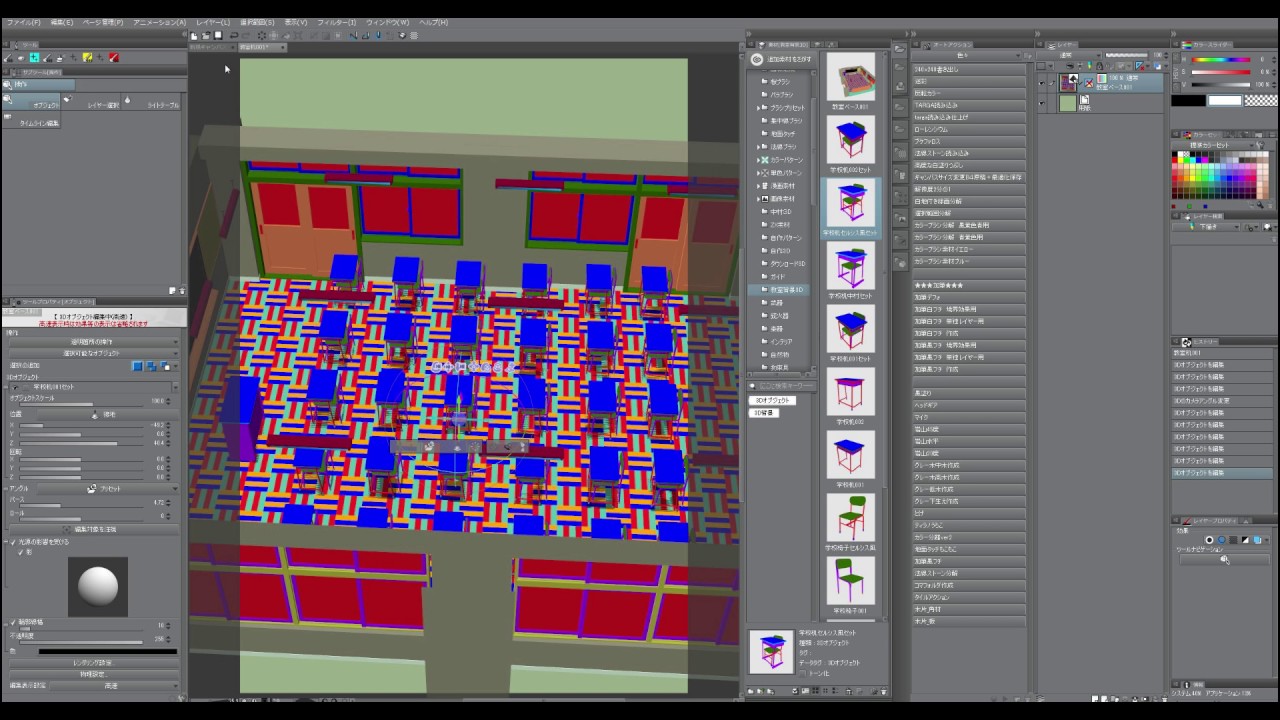
Task: Click the black main color swatch
Action: pos(1189,101)
